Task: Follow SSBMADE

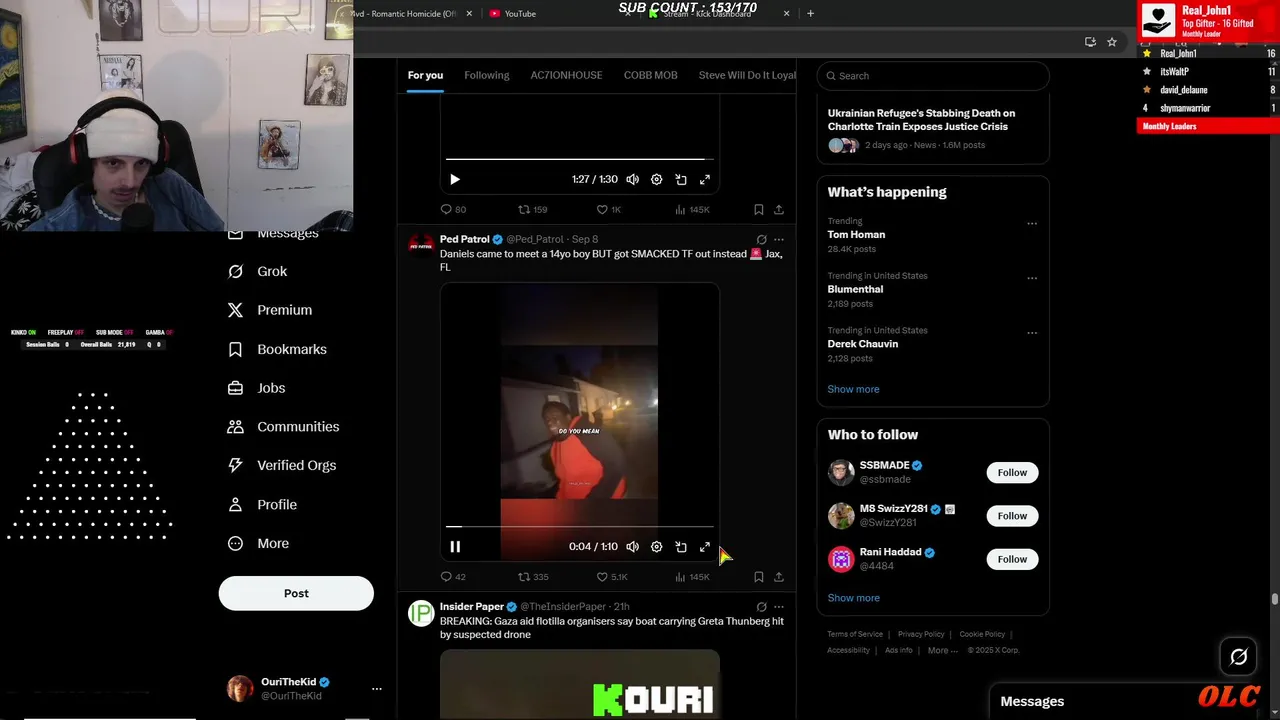Action: coord(1012,473)
